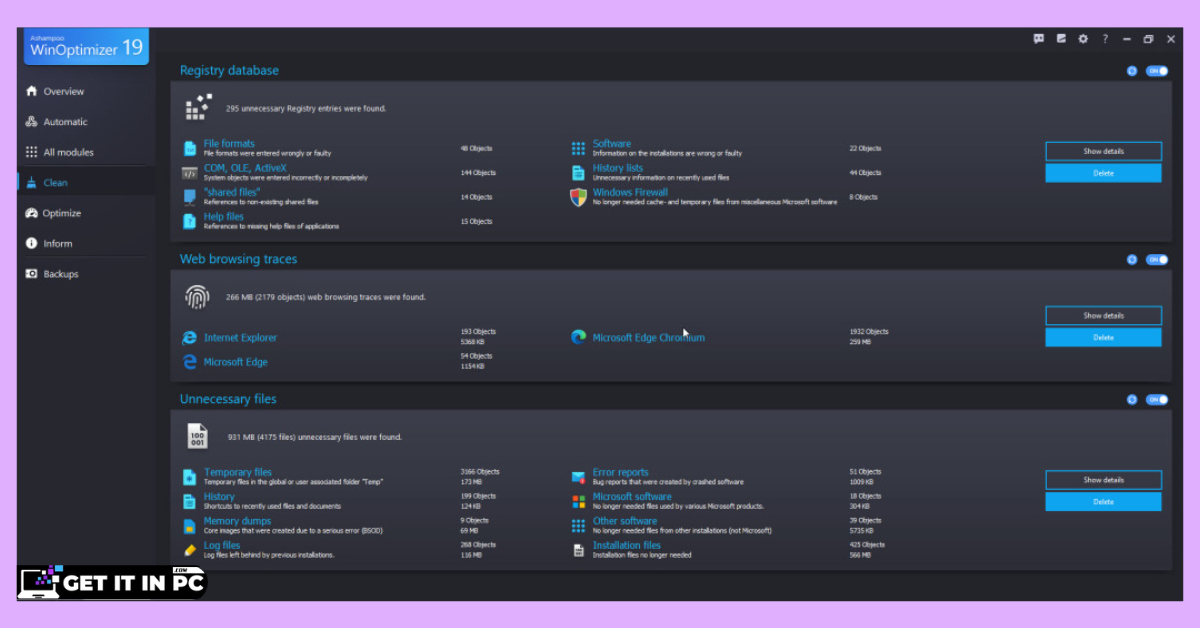Click the Microsoft Edge Chromium icon
The width and height of the screenshot is (1200, 628).
(578, 337)
